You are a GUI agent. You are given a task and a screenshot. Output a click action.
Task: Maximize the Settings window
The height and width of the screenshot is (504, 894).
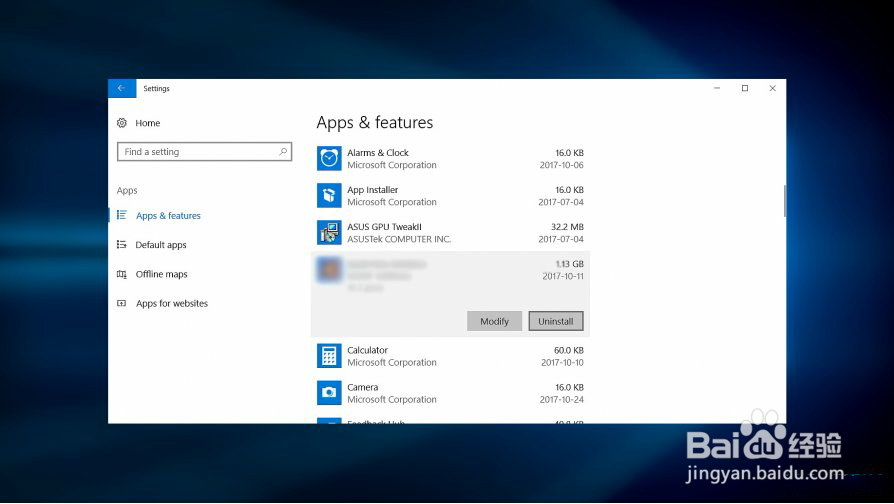pos(745,88)
